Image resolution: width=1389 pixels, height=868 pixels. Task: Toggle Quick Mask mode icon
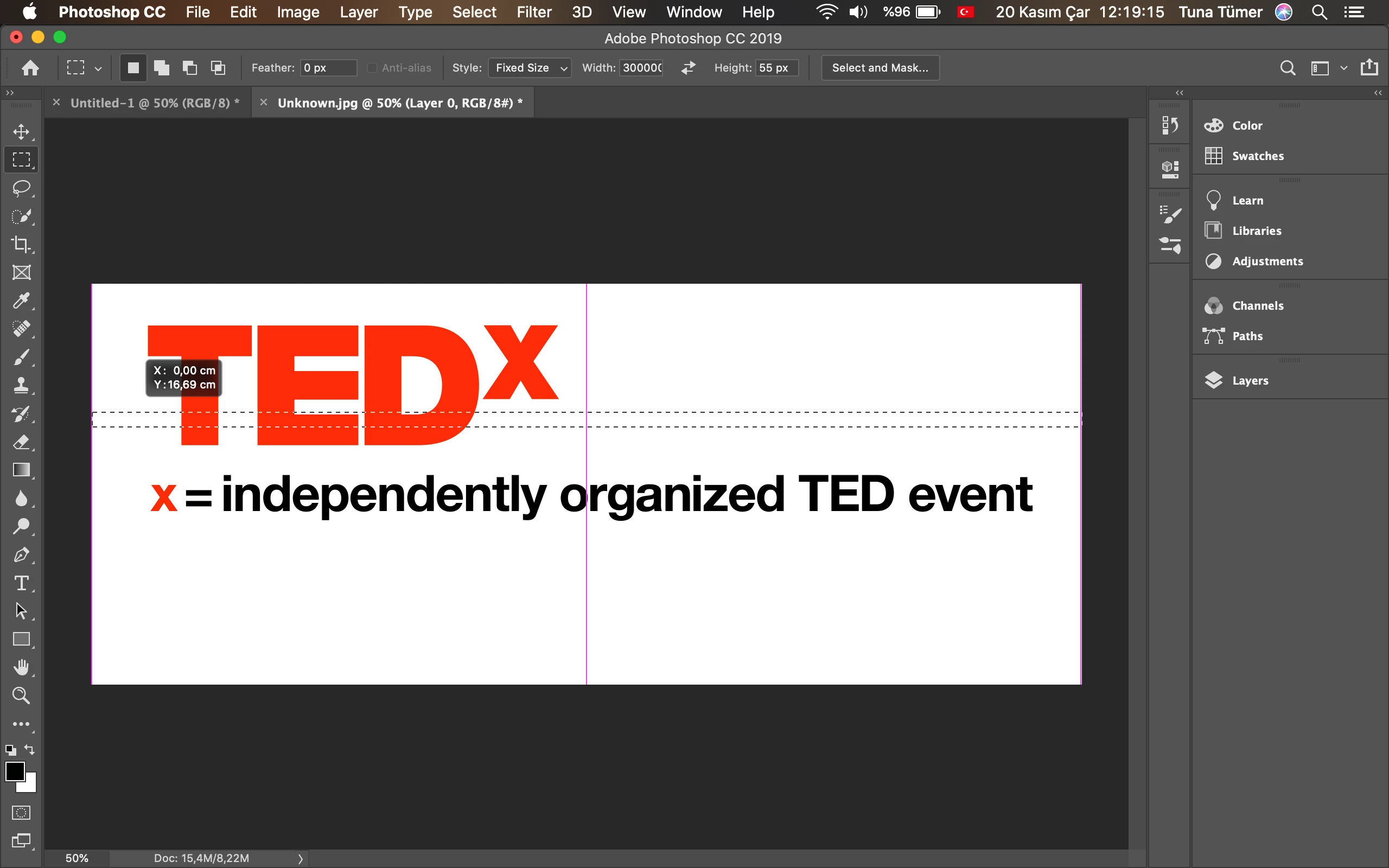(x=21, y=812)
